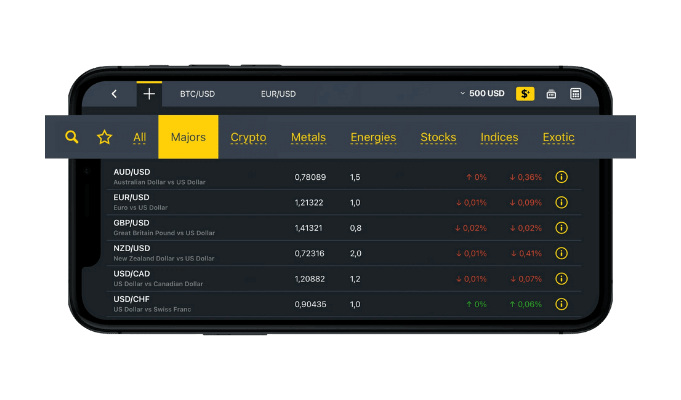Select the All category tab
This screenshot has height=400, width=681.
[139, 137]
